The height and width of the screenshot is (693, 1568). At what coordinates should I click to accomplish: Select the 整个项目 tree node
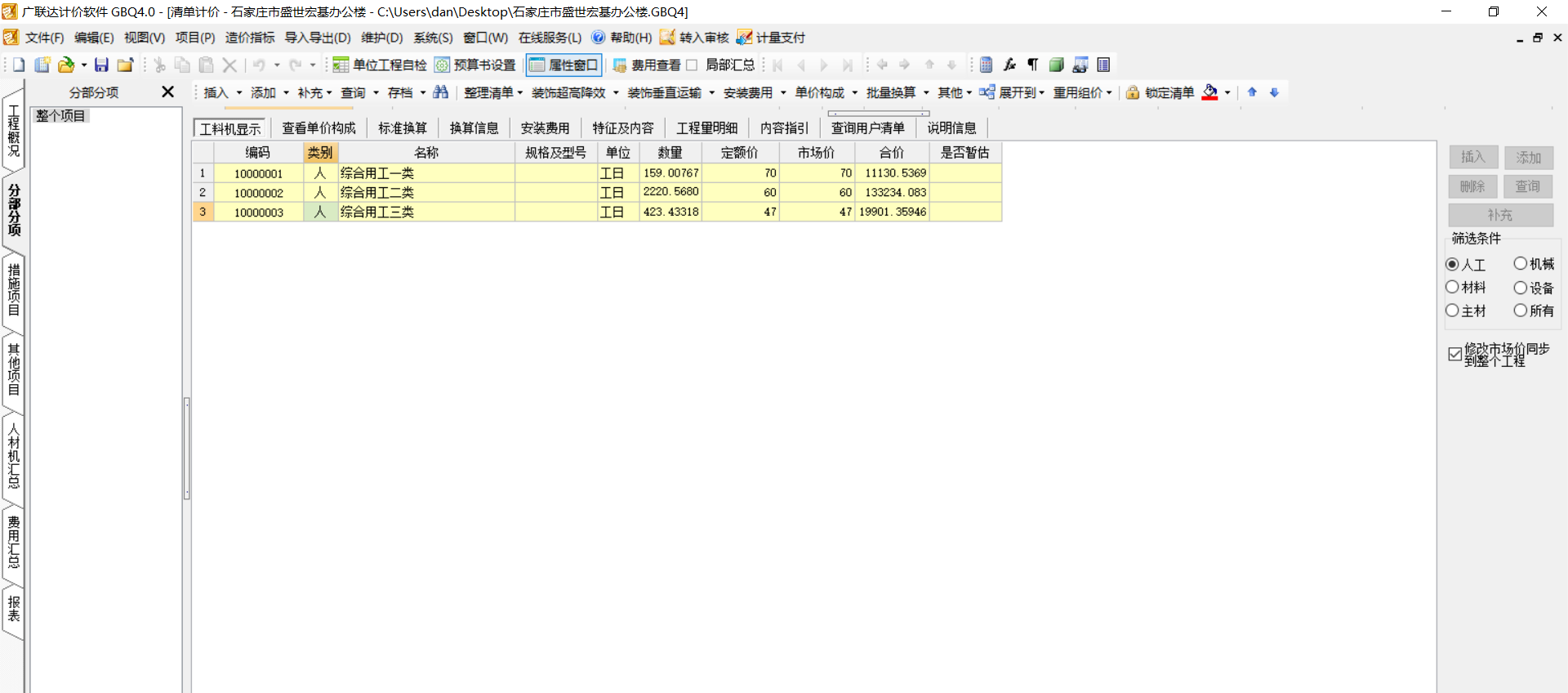(x=60, y=115)
